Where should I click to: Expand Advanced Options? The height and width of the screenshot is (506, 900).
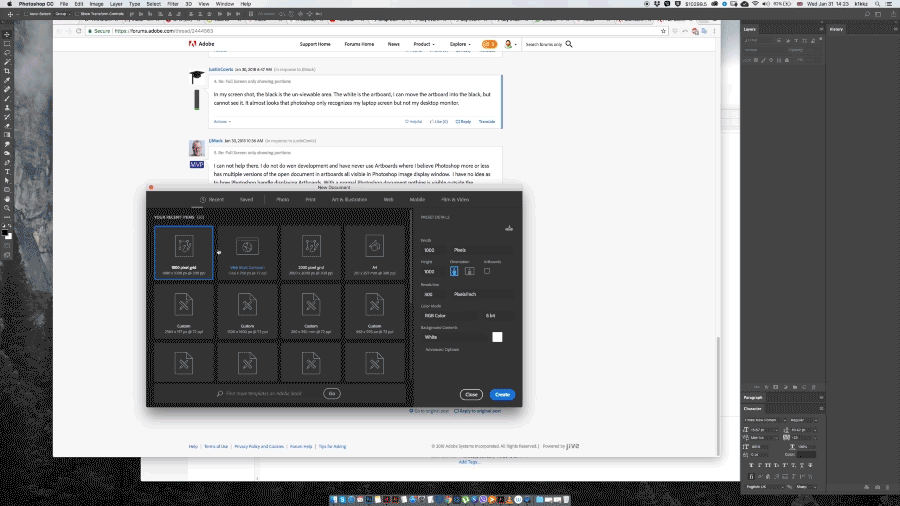click(x=441, y=349)
